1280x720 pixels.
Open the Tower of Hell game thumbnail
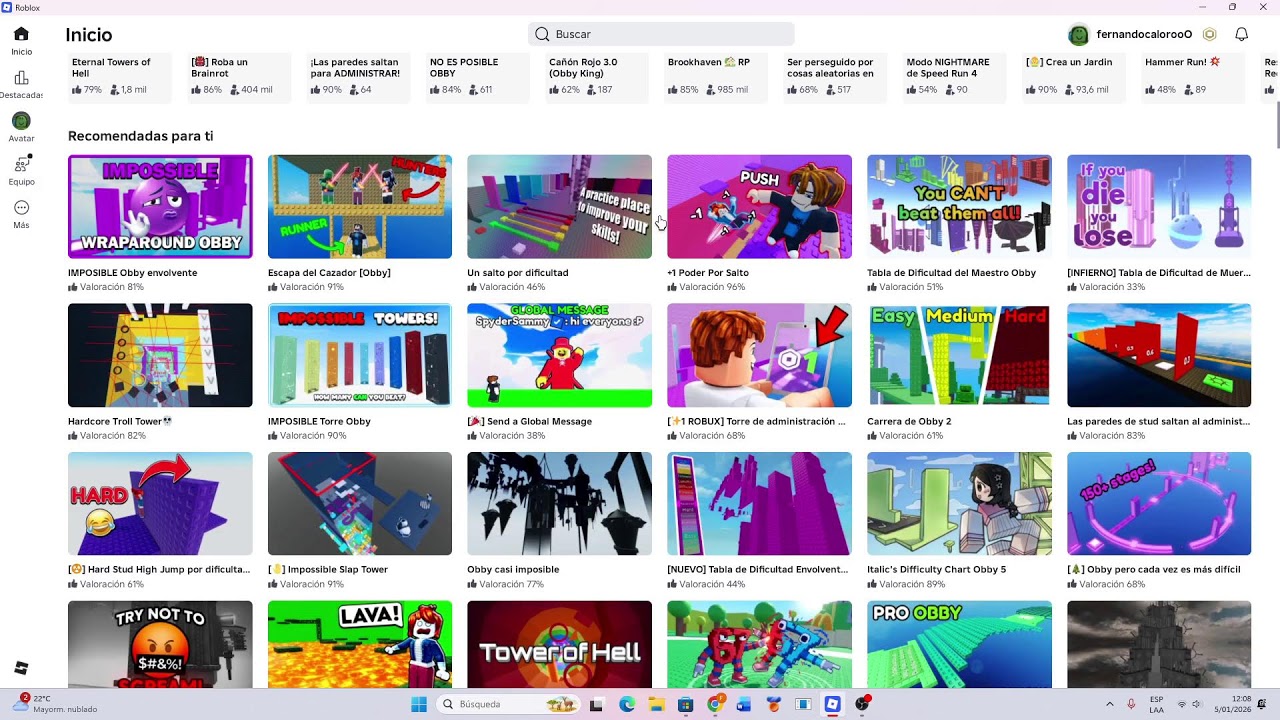tap(559, 644)
